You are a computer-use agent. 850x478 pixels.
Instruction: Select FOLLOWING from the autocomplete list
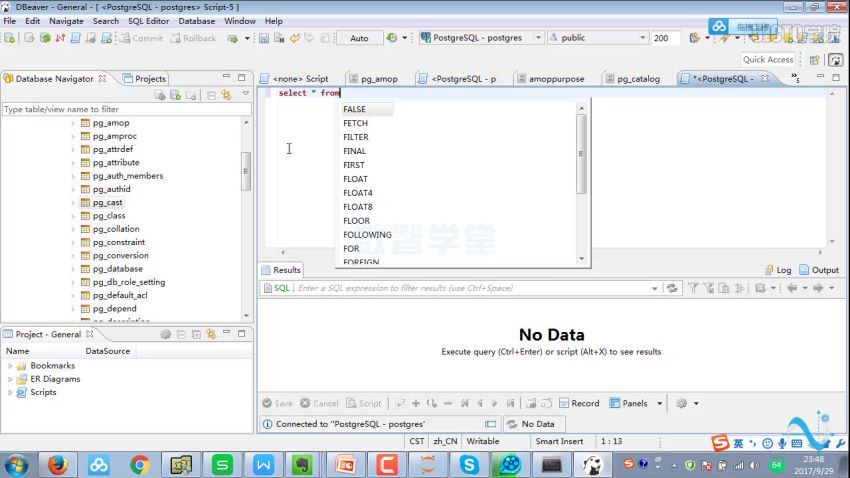pos(367,235)
